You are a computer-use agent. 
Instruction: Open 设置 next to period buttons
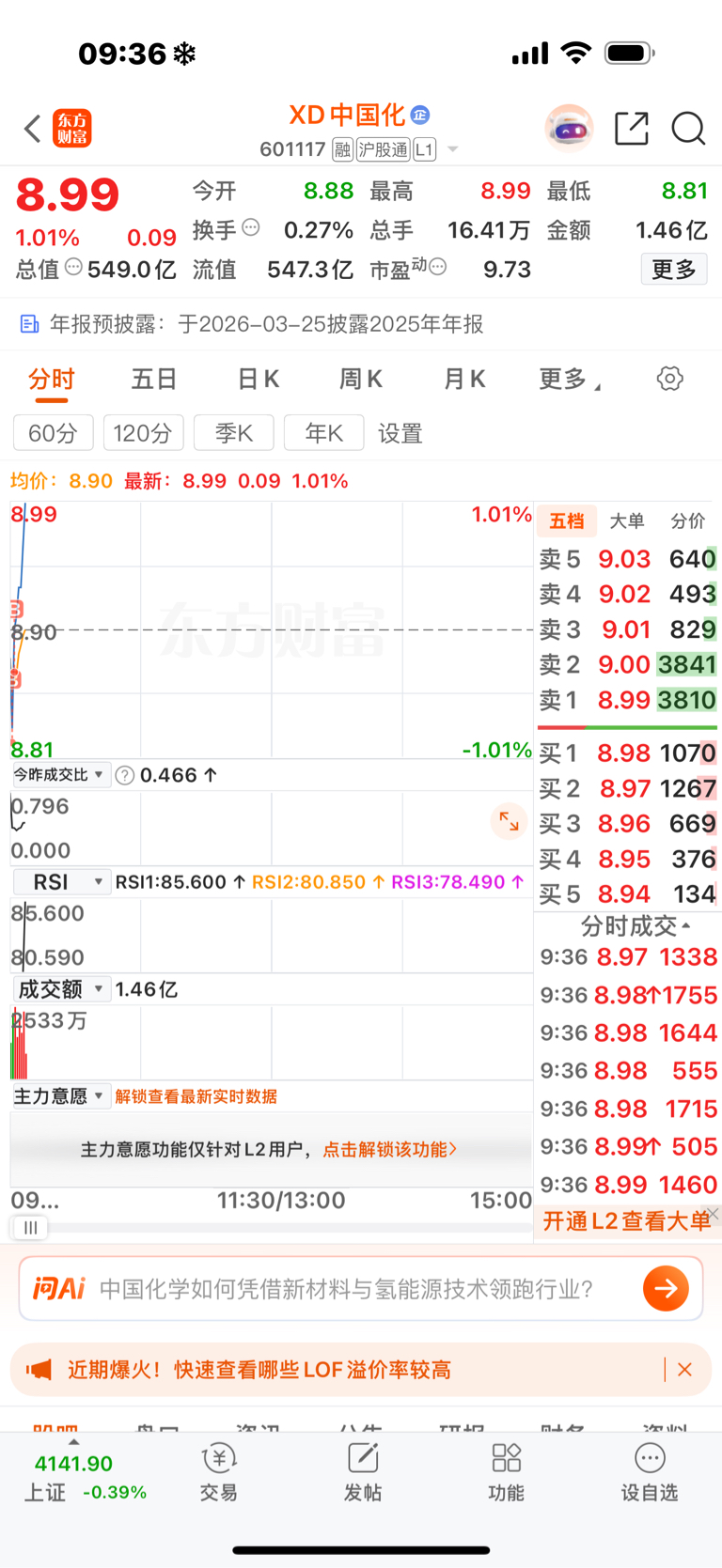tap(400, 433)
